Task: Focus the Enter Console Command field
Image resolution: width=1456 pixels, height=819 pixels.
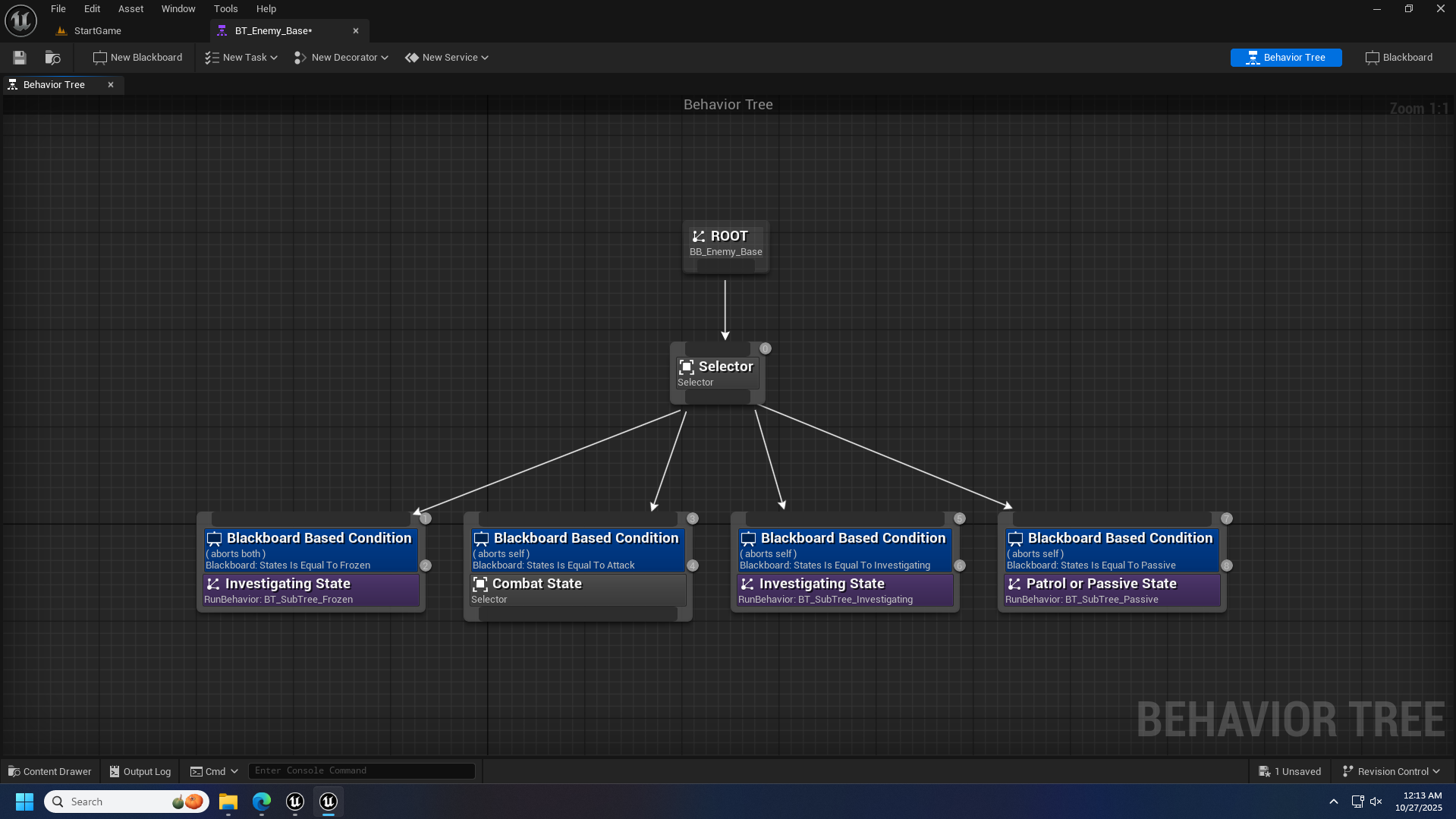Action: pyautogui.click(x=362, y=771)
